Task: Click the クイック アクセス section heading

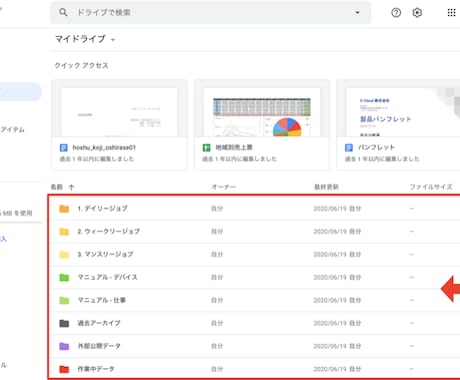Action: 81,66
